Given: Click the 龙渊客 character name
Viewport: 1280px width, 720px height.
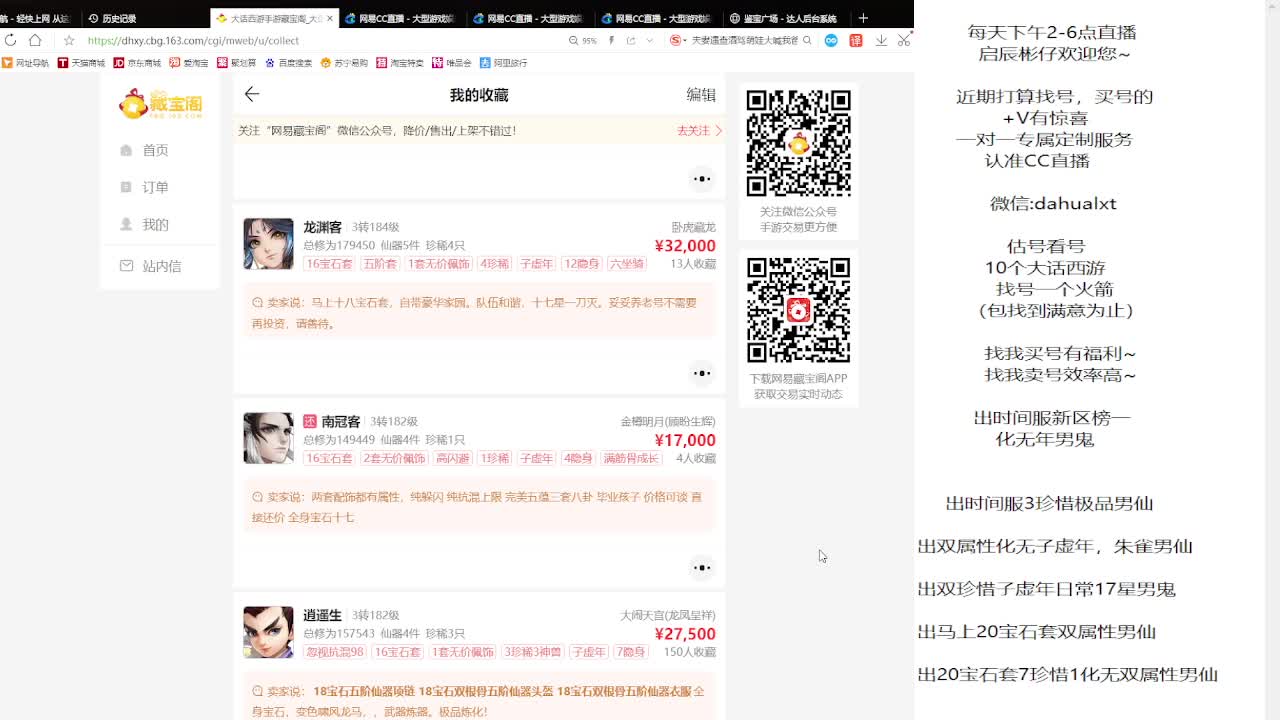Looking at the screenshot, I should [x=322, y=227].
